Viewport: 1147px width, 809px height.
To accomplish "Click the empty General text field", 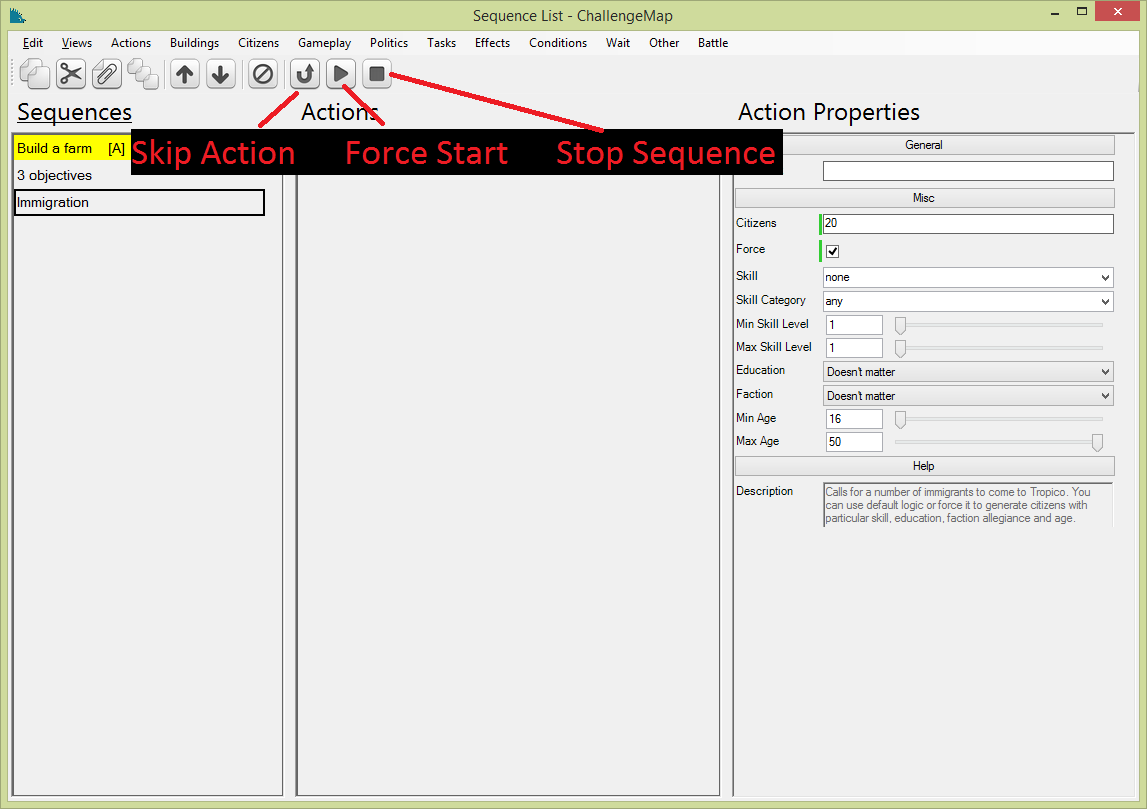I will pyautogui.click(x=968, y=171).
